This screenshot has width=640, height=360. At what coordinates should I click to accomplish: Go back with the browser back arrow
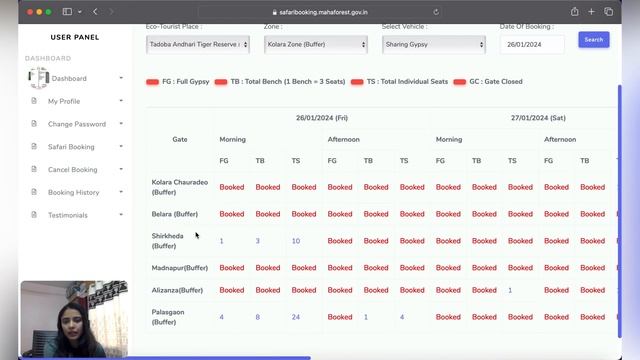click(x=95, y=12)
